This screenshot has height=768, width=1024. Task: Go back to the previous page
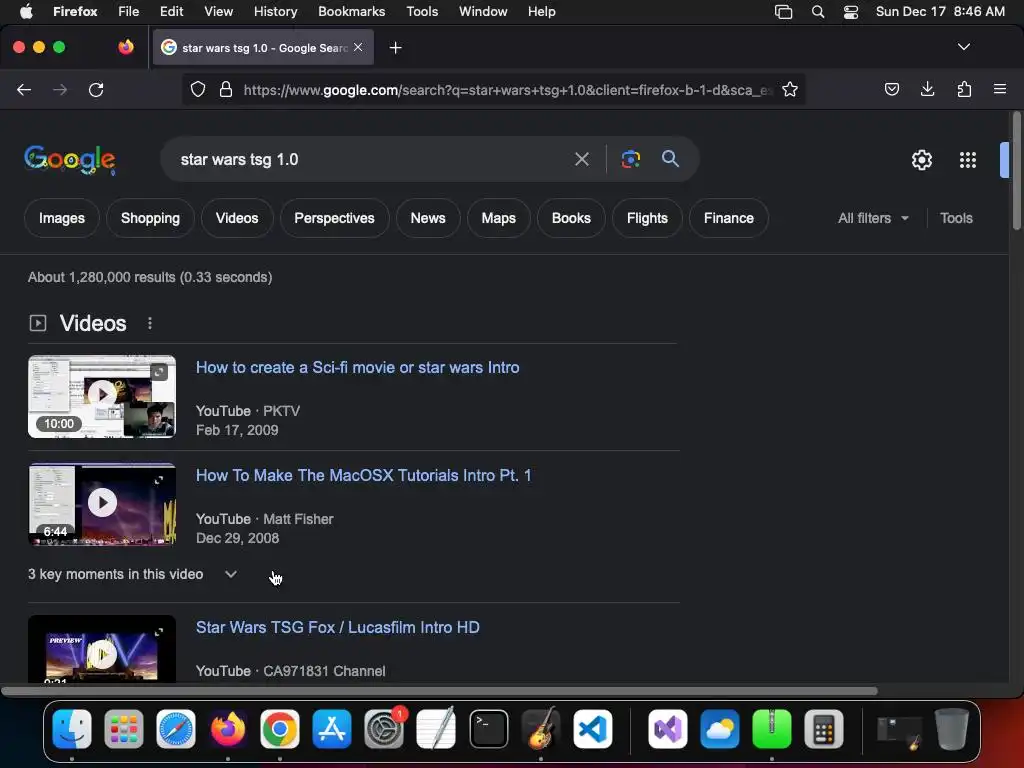pos(24,89)
